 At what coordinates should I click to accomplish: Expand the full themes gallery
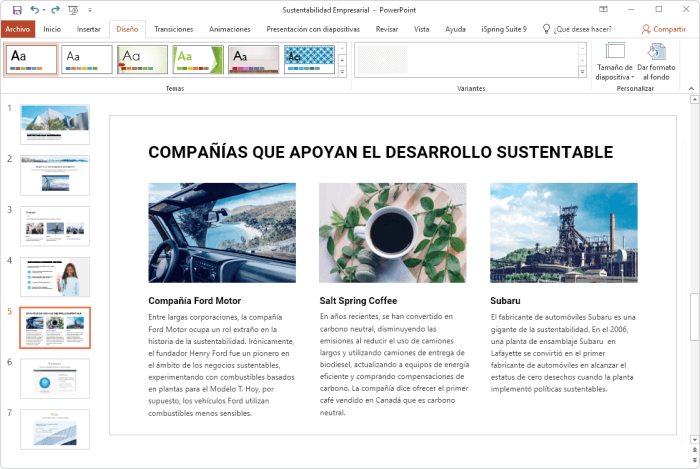pos(342,71)
